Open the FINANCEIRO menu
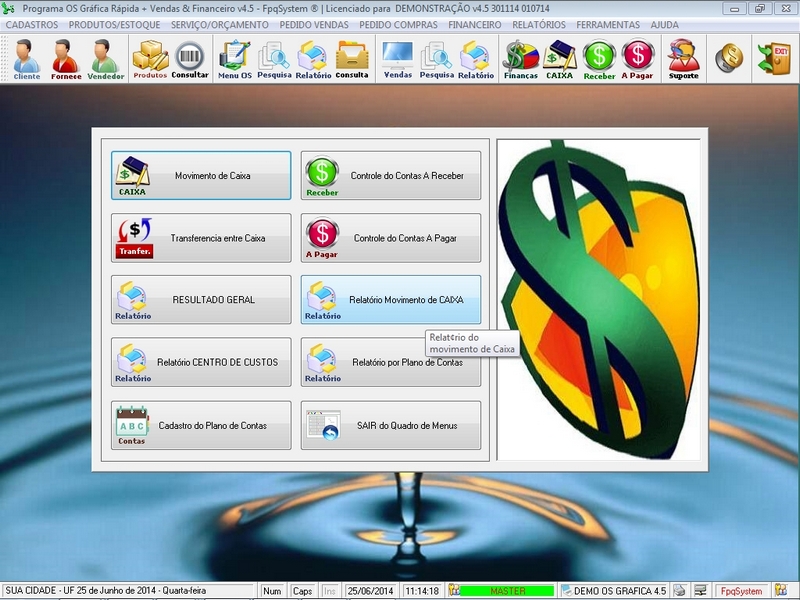This screenshot has height=600, width=800. pos(475,24)
